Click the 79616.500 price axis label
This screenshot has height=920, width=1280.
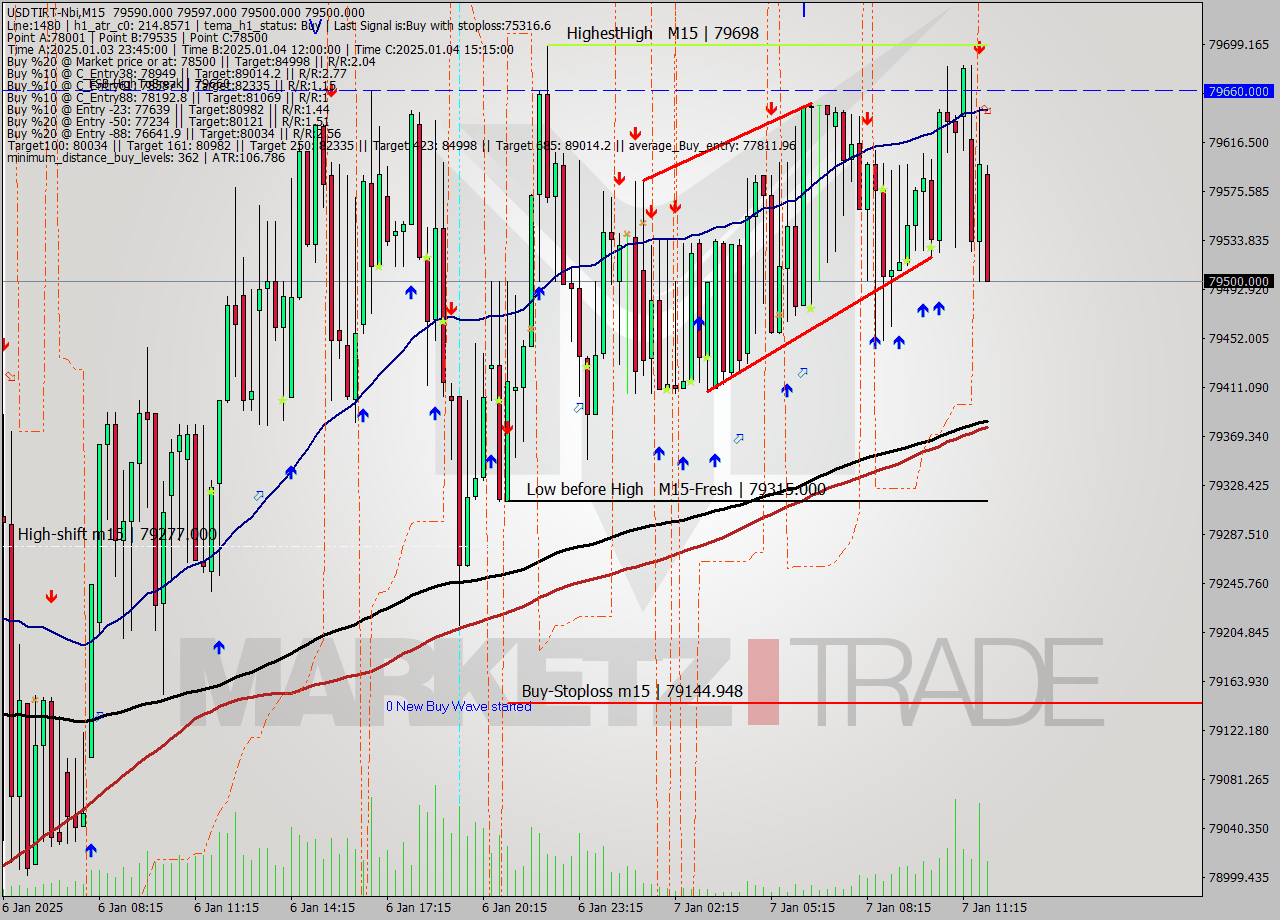[x=1239, y=143]
